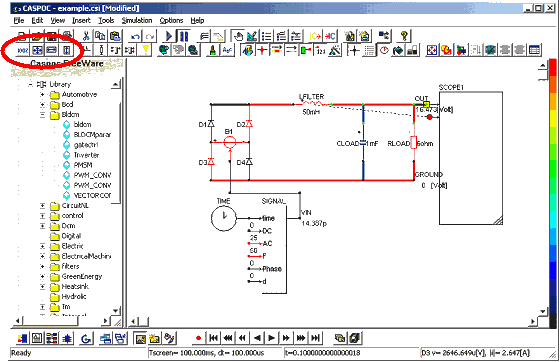Click the library tree horizontal scrollbar
560x362 pixels.
[63, 321]
